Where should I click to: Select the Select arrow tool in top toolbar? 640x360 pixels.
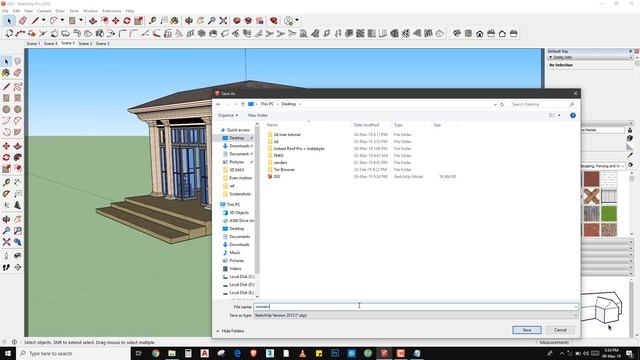(x=9, y=20)
